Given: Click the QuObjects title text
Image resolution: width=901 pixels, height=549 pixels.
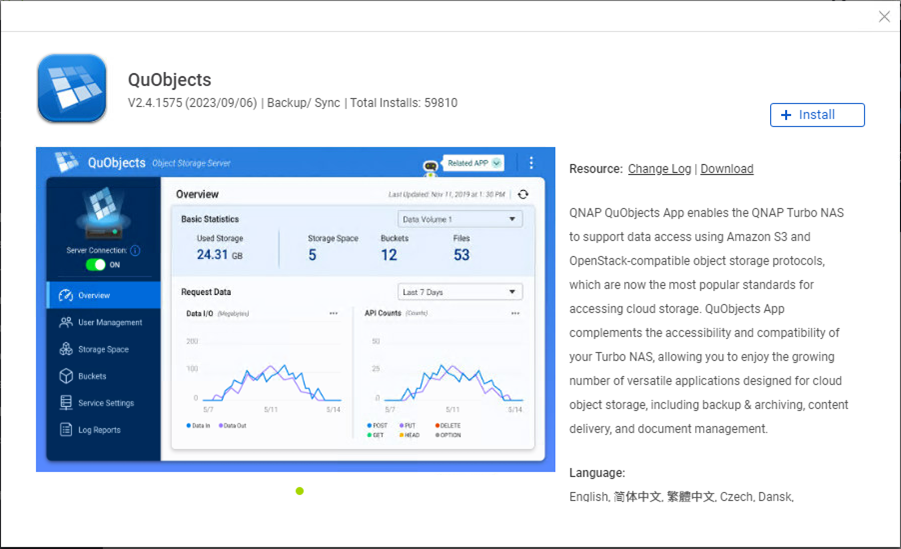Looking at the screenshot, I should pyautogui.click(x=170, y=80).
